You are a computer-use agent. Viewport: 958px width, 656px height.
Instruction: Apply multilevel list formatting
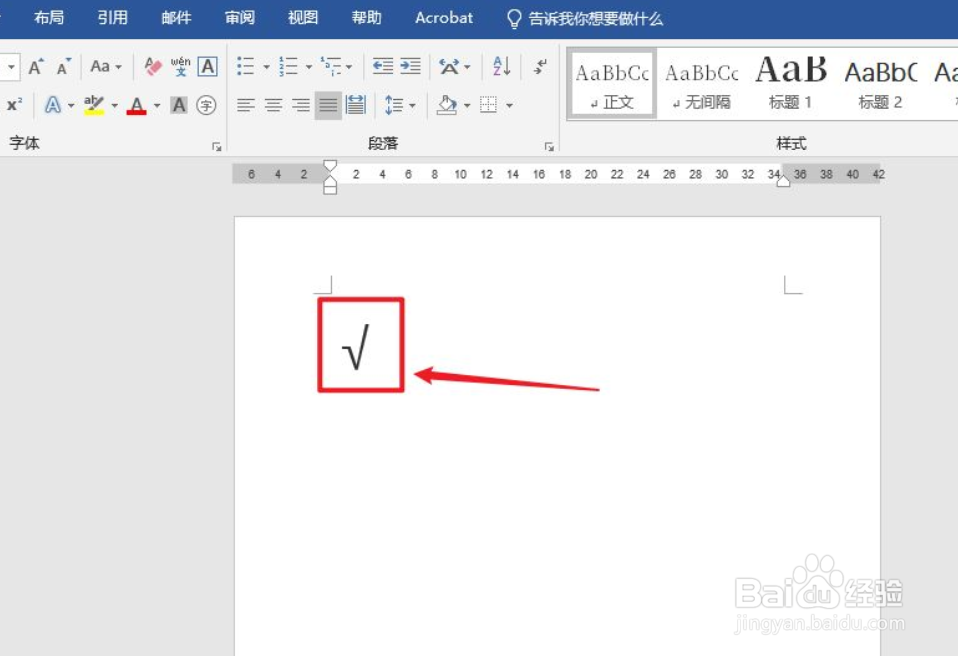pyautogui.click(x=331, y=66)
